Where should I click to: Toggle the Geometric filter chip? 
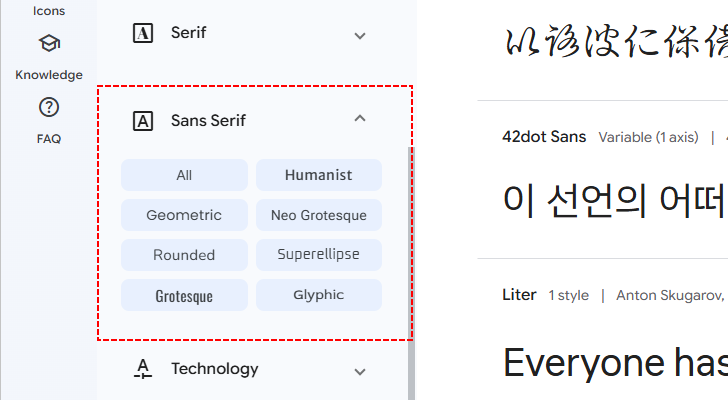[184, 215]
